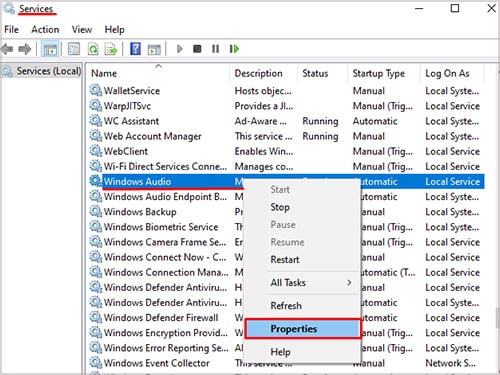Click the gear icon beside Windows Audio
Viewport: 500px width, 375px height.
click(96, 181)
